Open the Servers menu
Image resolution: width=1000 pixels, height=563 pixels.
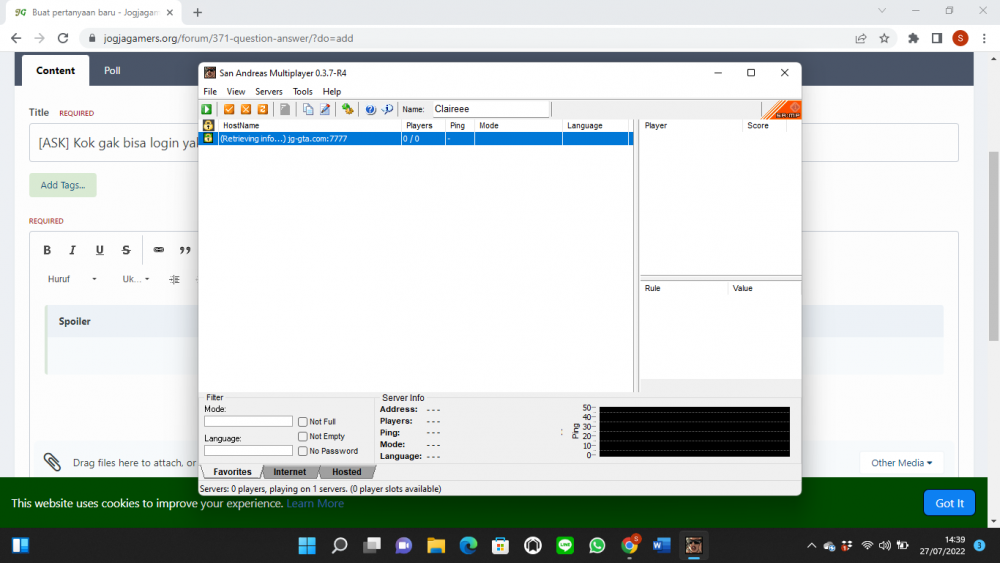click(x=268, y=91)
